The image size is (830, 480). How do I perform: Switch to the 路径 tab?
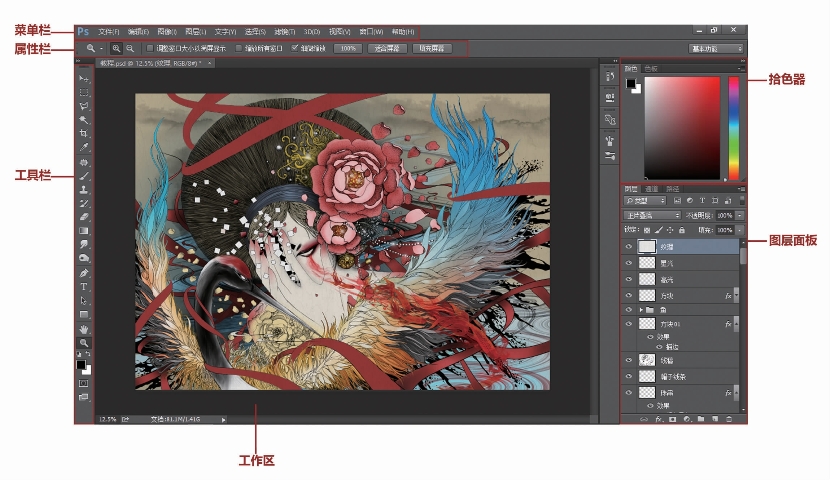672,189
